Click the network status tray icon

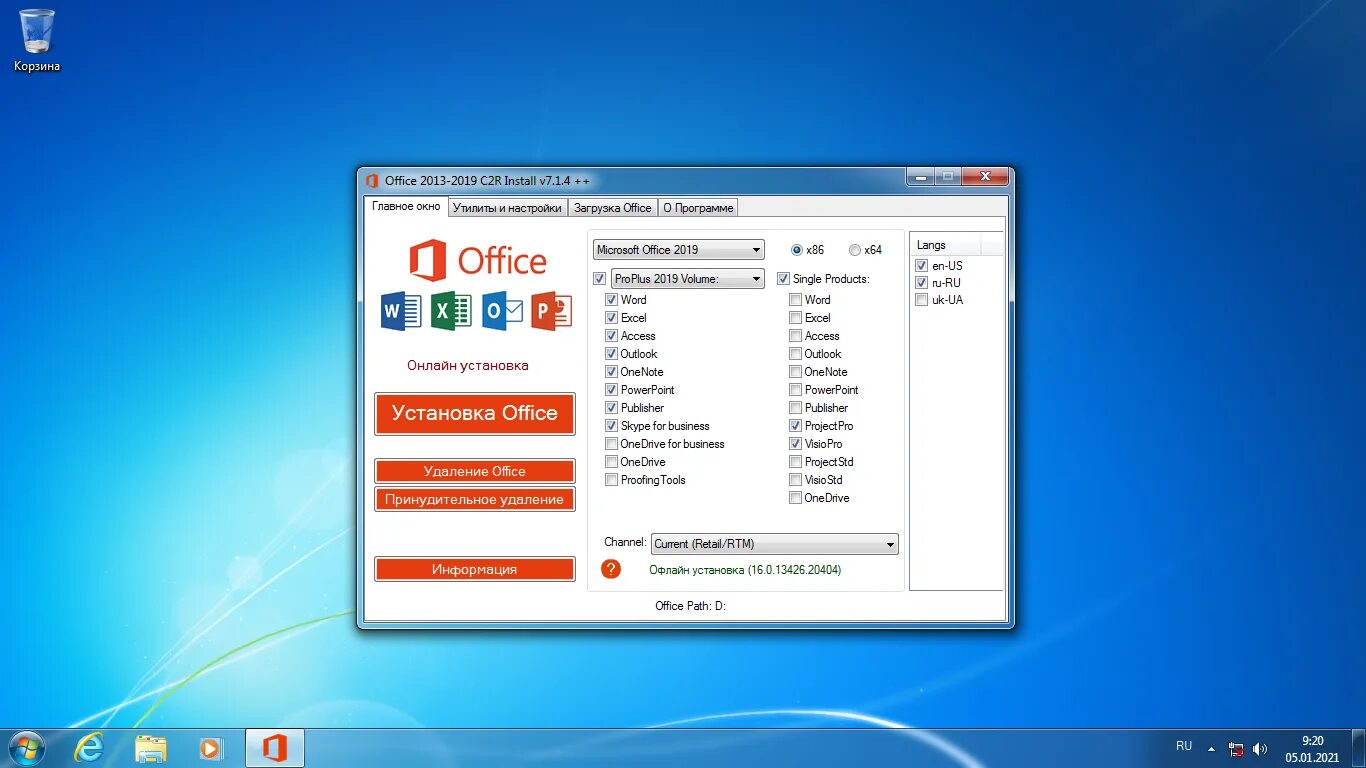tap(1237, 749)
